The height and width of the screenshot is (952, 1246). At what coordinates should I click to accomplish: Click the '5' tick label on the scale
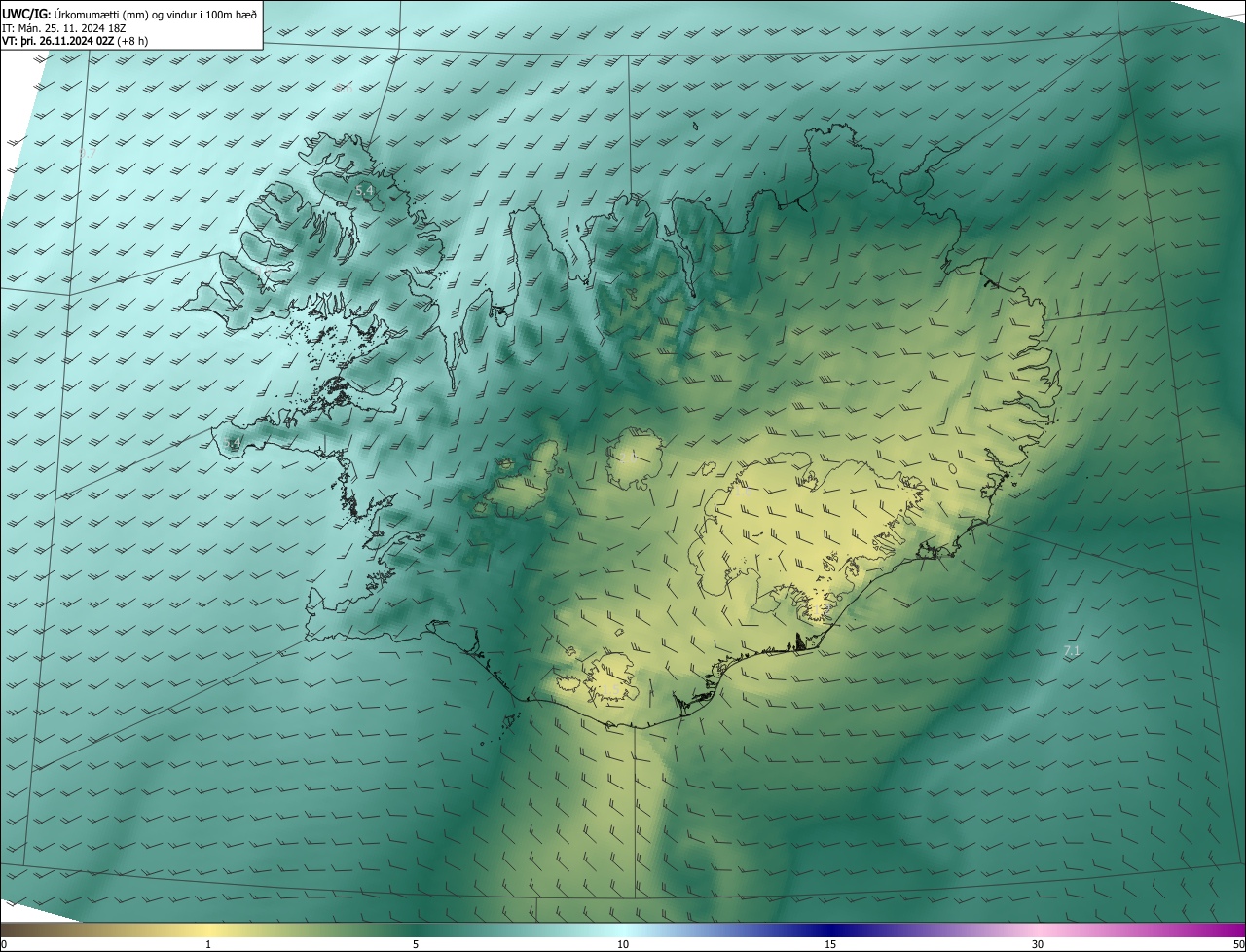coord(416,944)
